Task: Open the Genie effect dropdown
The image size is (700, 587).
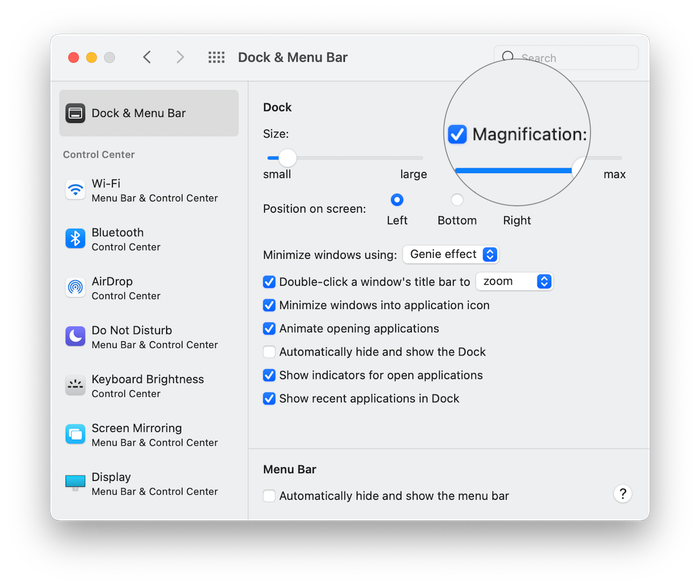Action: (x=450, y=255)
